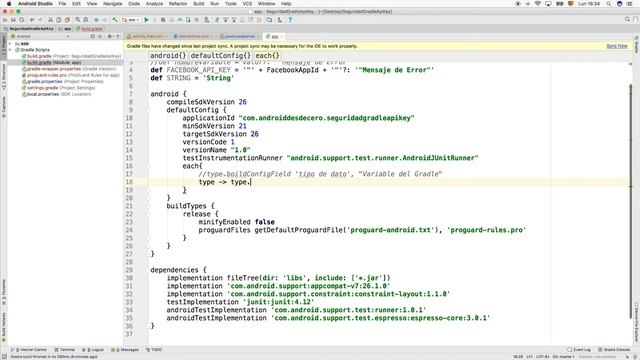Select build.gradle (Project: SeguridadGradleApiKey)

point(71,56)
